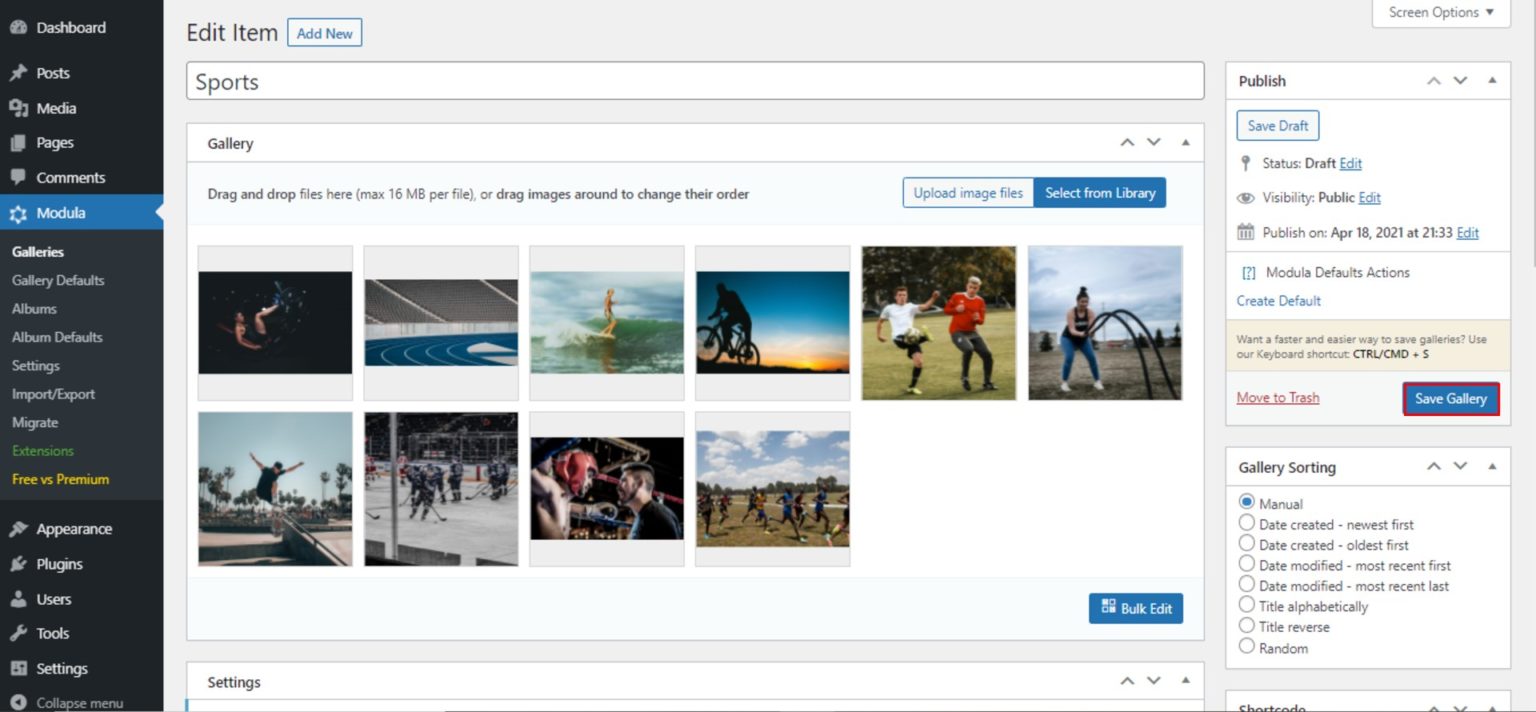Open Comments via the speech bubble icon
Image resolution: width=1536 pixels, height=712 pixels.
pyautogui.click(x=18, y=177)
